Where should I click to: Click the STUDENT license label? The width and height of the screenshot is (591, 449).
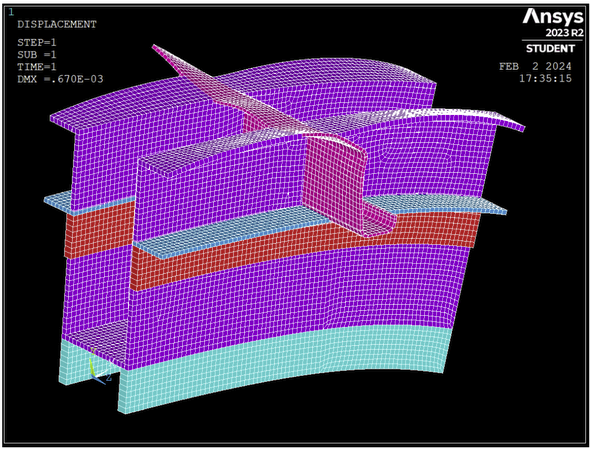coord(550,49)
